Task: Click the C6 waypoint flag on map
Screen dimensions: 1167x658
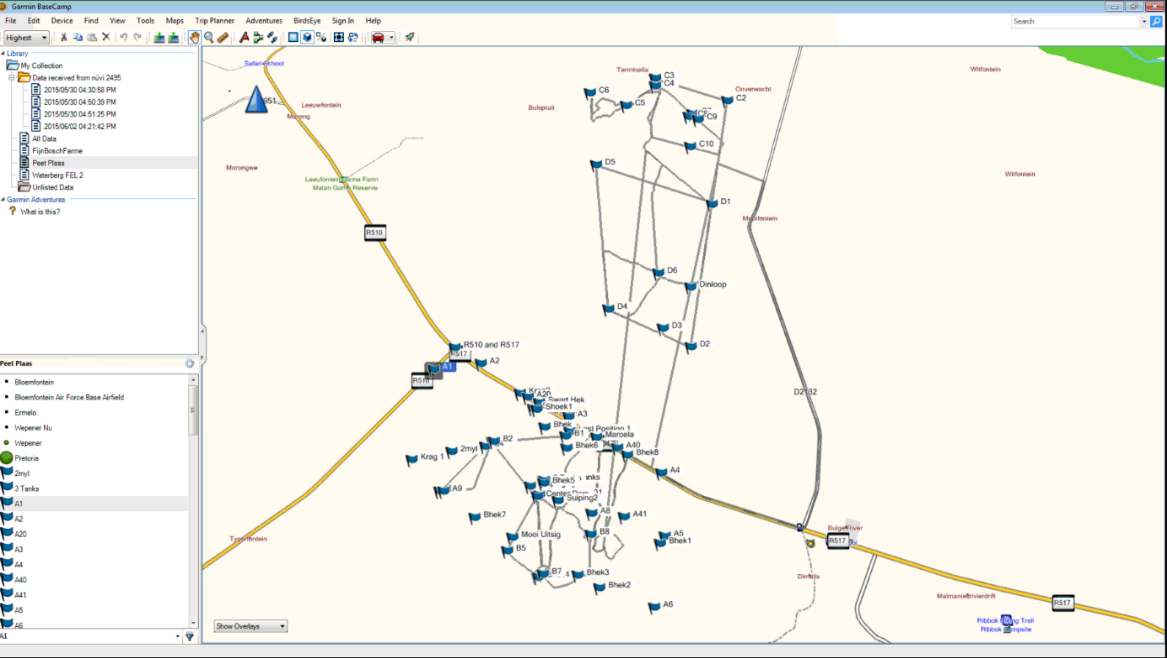Action: point(590,93)
